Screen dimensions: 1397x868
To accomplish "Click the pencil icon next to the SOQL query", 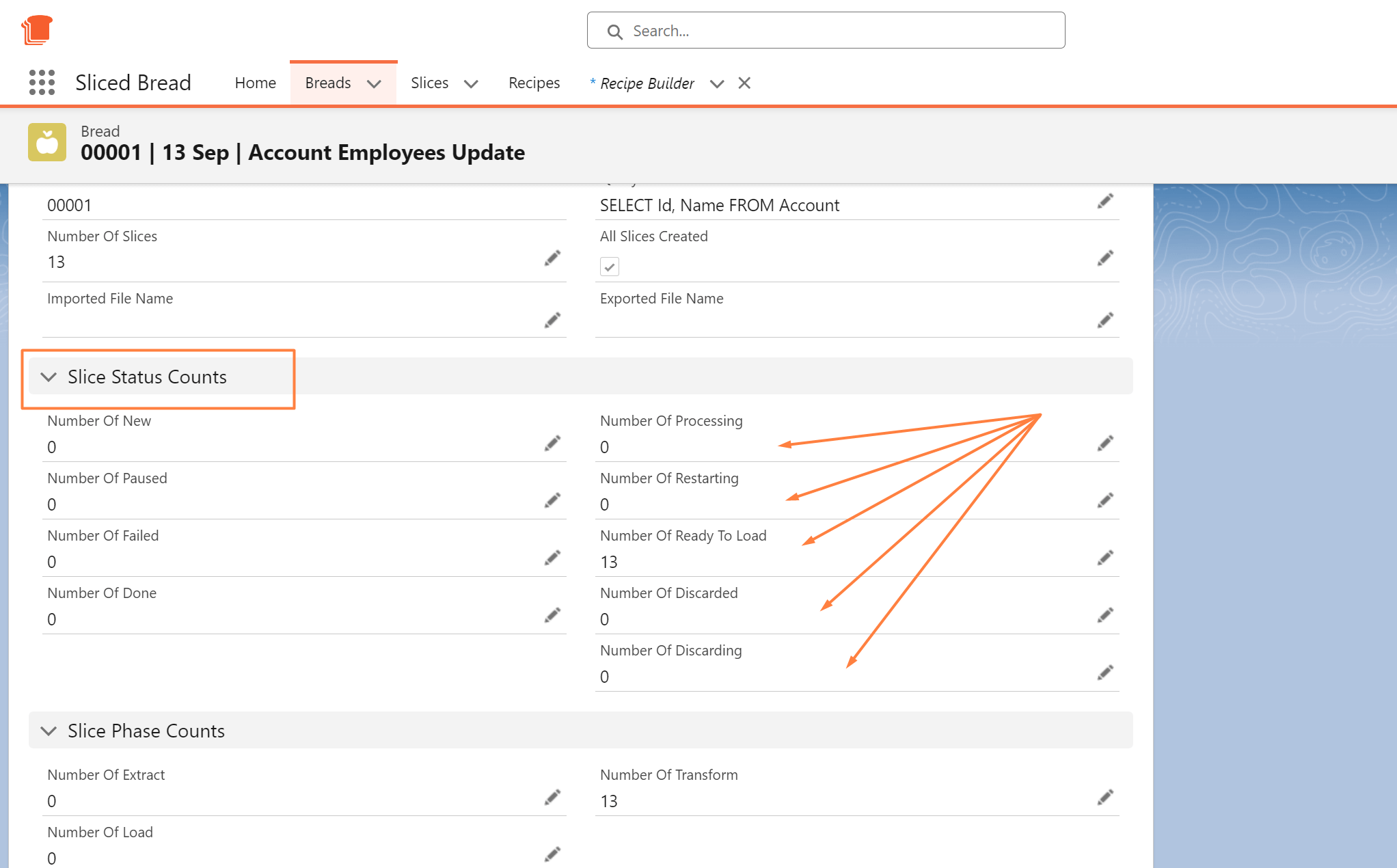I will click(x=1105, y=201).
